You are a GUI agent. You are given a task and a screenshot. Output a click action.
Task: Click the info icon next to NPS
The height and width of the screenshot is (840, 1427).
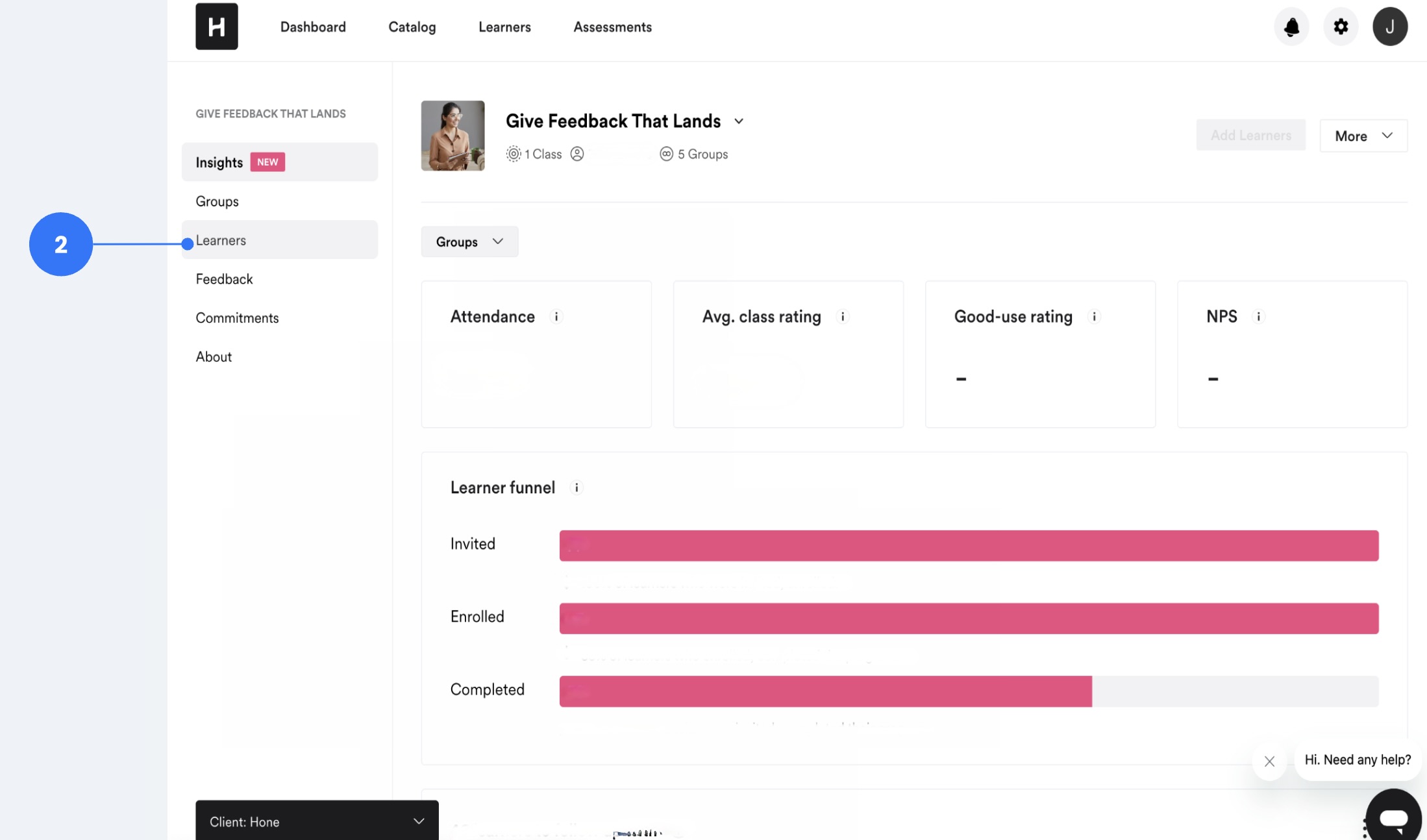(1259, 317)
